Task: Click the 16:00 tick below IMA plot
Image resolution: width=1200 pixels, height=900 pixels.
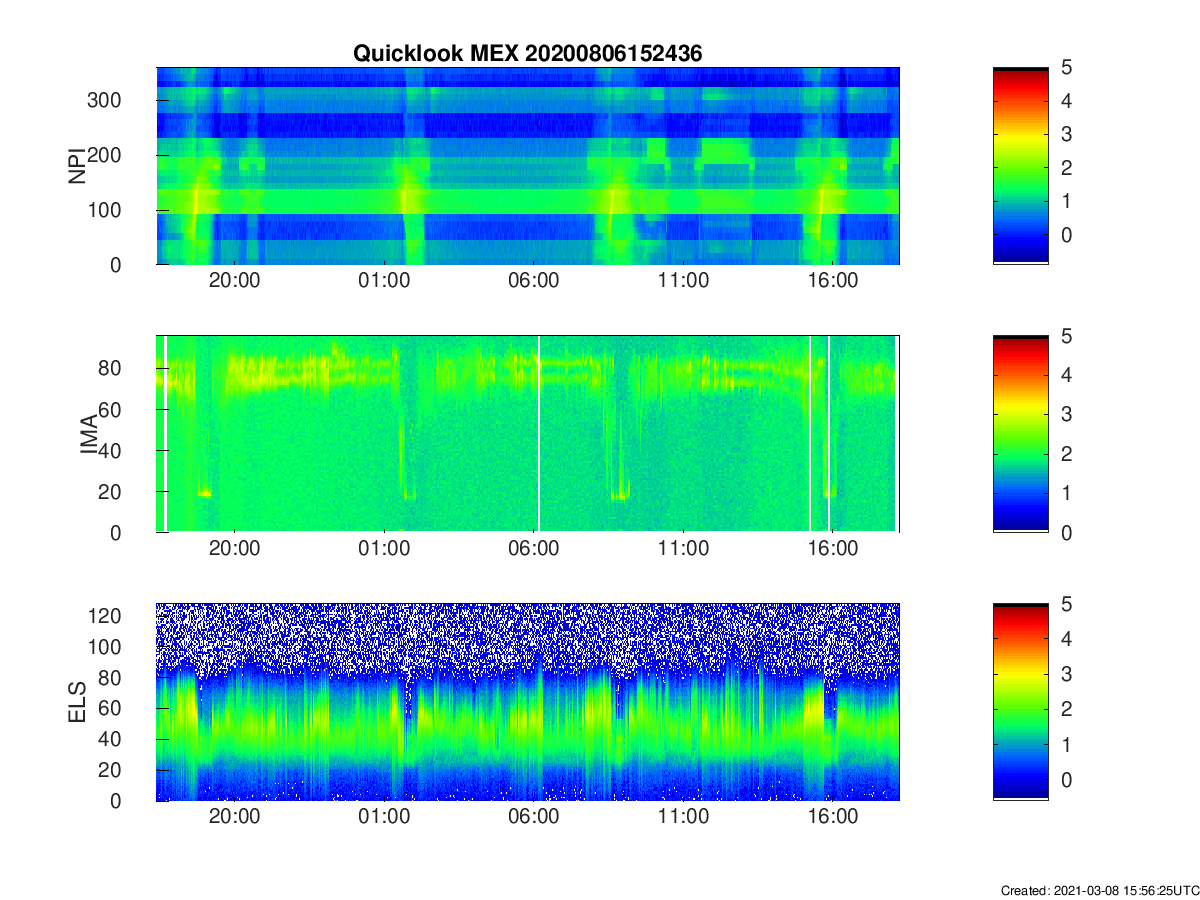Action: pyautogui.click(x=833, y=549)
